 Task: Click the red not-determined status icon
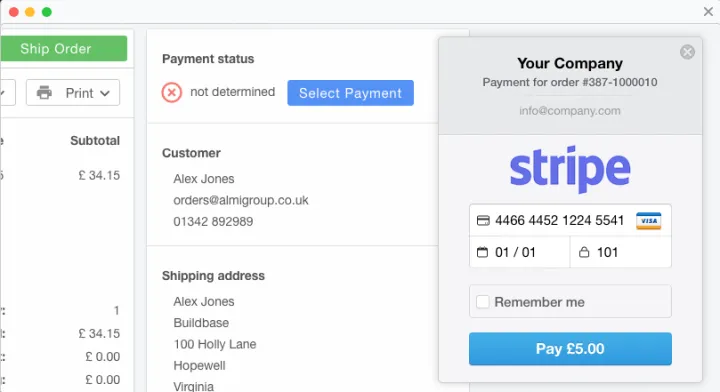172,92
